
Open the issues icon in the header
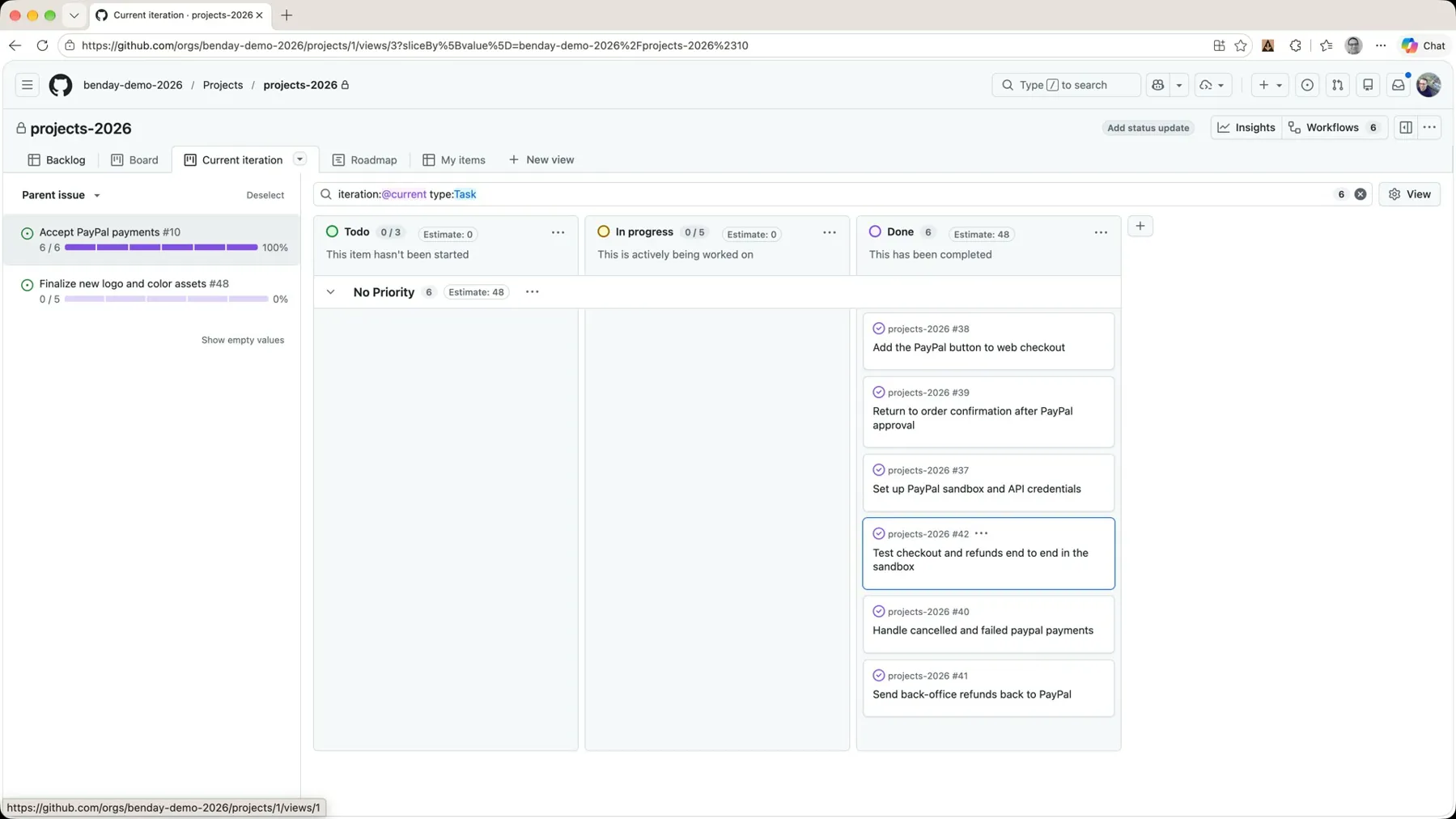click(x=1307, y=85)
